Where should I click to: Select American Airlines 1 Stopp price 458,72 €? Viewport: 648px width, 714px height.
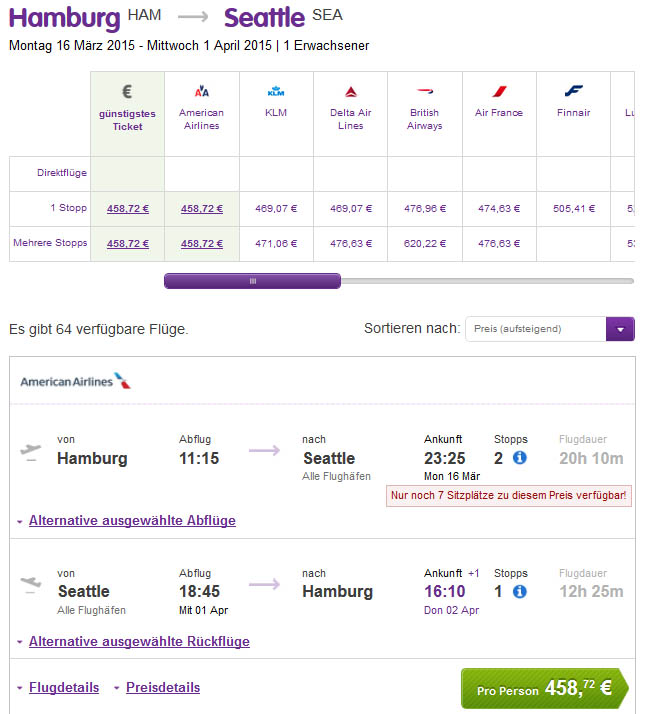pyautogui.click(x=202, y=209)
